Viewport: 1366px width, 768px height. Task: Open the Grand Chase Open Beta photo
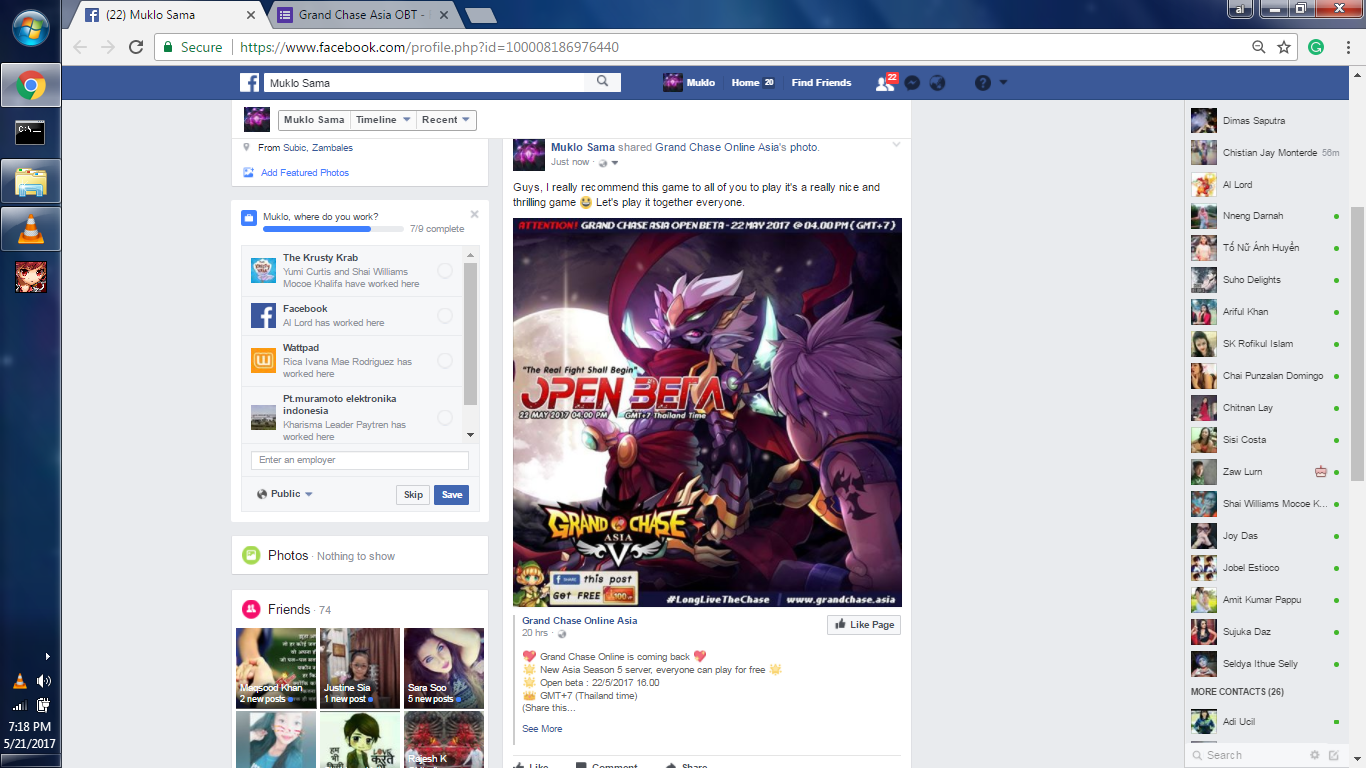(x=707, y=412)
